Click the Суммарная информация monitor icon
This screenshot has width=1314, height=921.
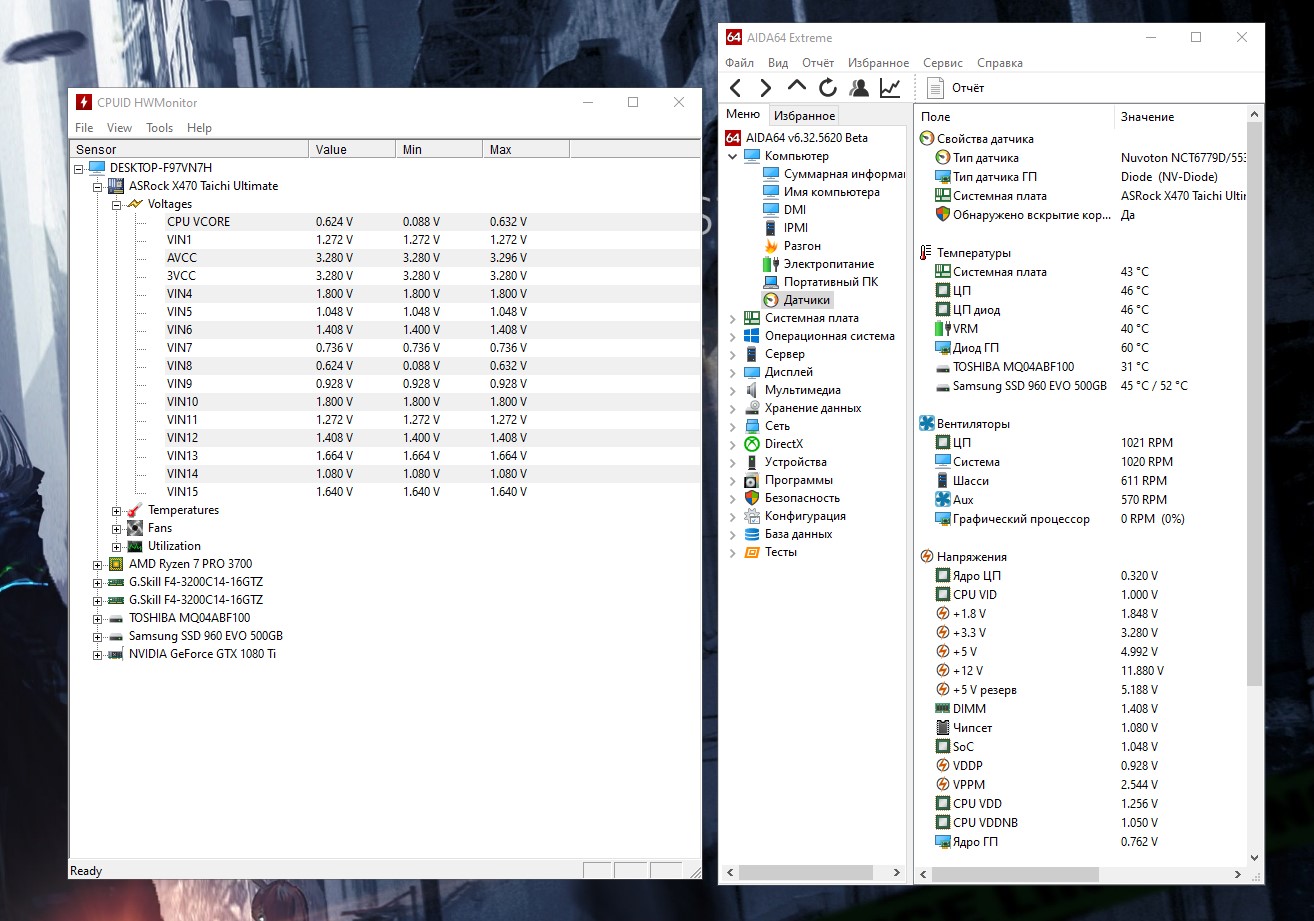pyautogui.click(x=771, y=174)
